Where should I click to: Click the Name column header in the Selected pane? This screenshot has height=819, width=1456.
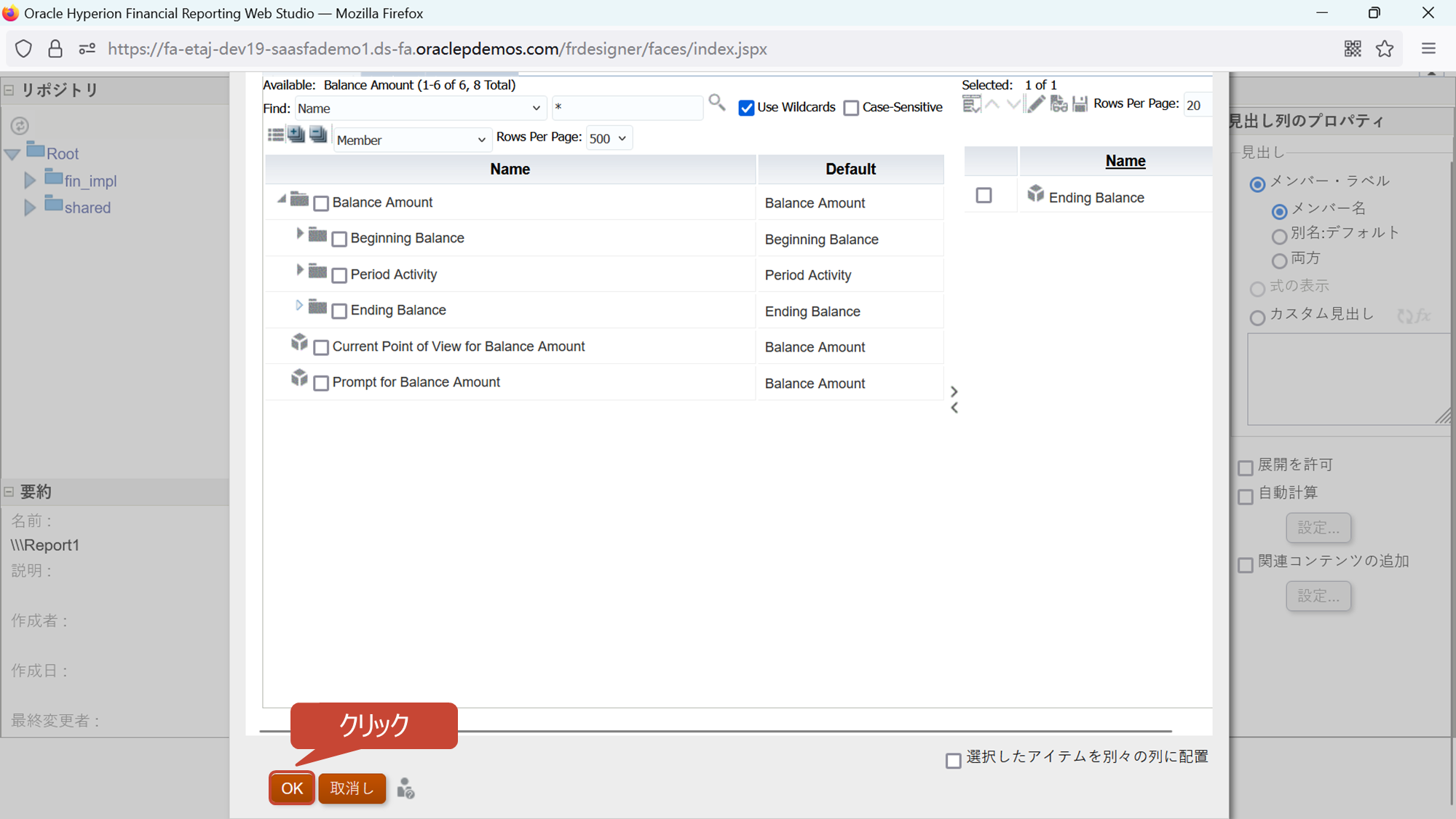point(1125,161)
